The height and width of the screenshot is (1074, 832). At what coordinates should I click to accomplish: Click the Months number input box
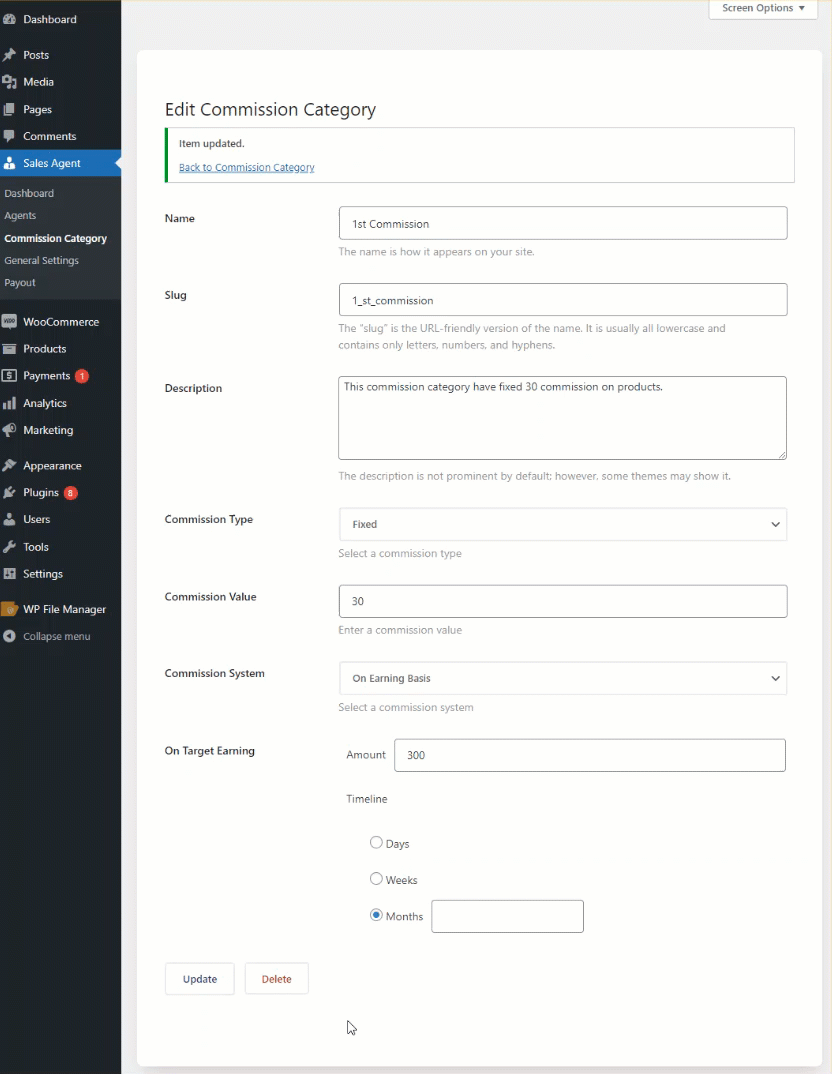[x=507, y=916]
